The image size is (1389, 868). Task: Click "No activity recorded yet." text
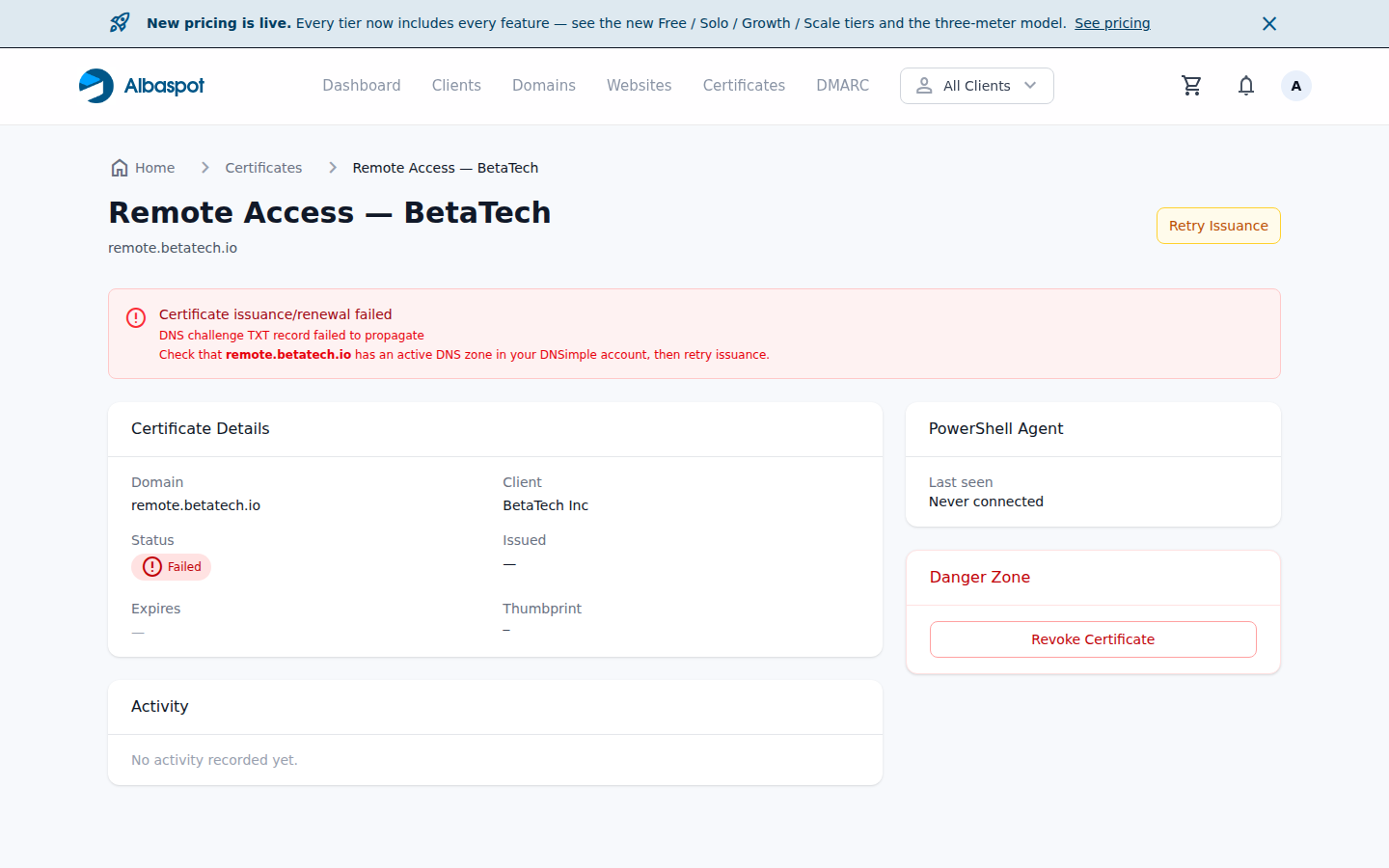click(214, 760)
